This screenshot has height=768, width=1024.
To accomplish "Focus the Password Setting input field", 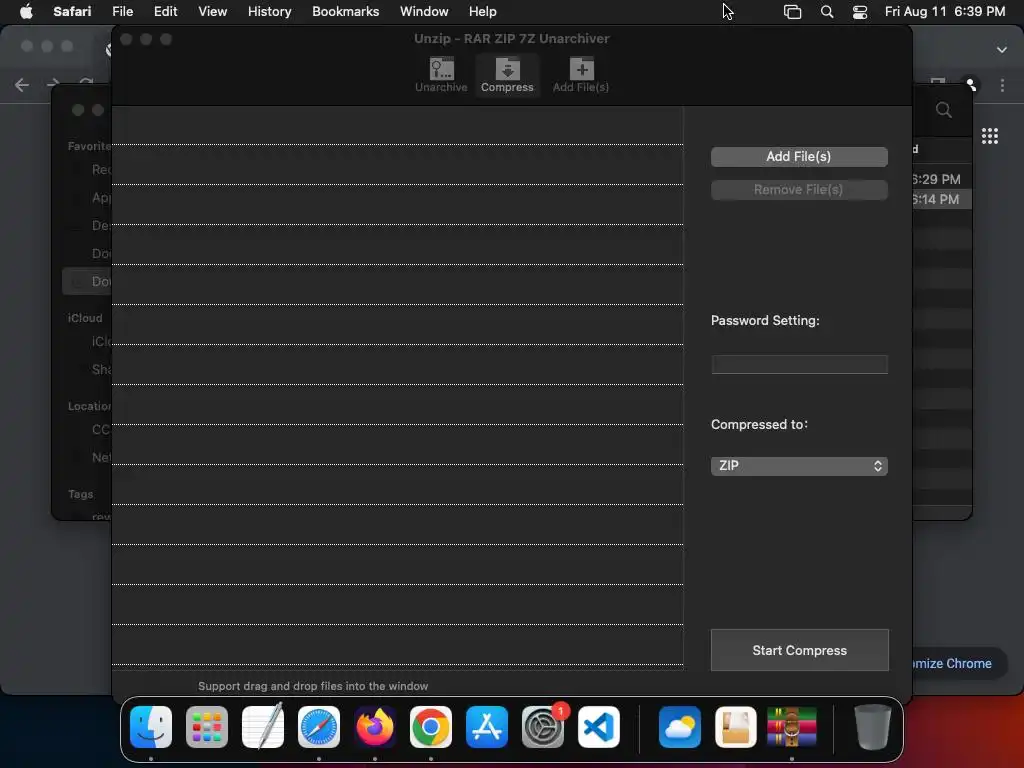I will pyautogui.click(x=799, y=364).
